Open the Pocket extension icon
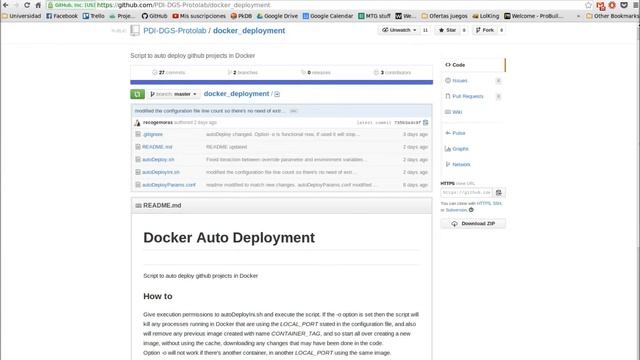 (x=624, y=5)
